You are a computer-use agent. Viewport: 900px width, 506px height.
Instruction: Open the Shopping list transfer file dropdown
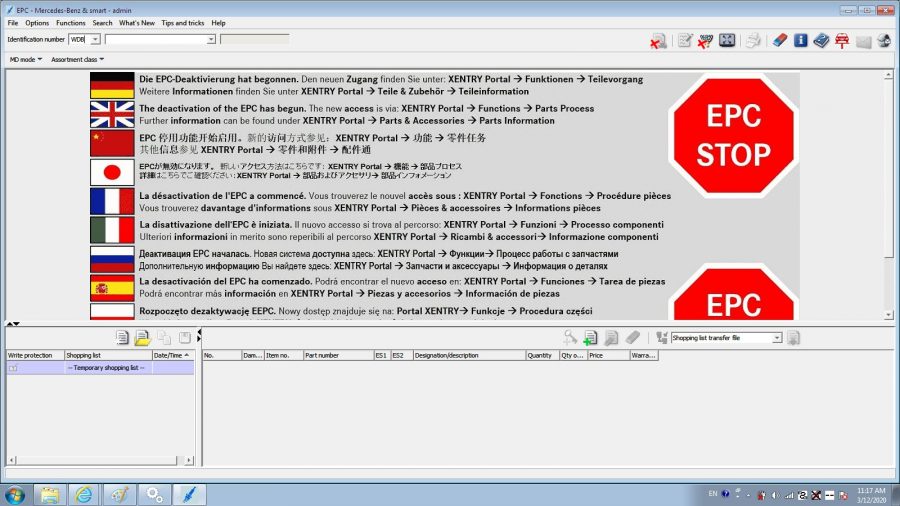tap(776, 338)
